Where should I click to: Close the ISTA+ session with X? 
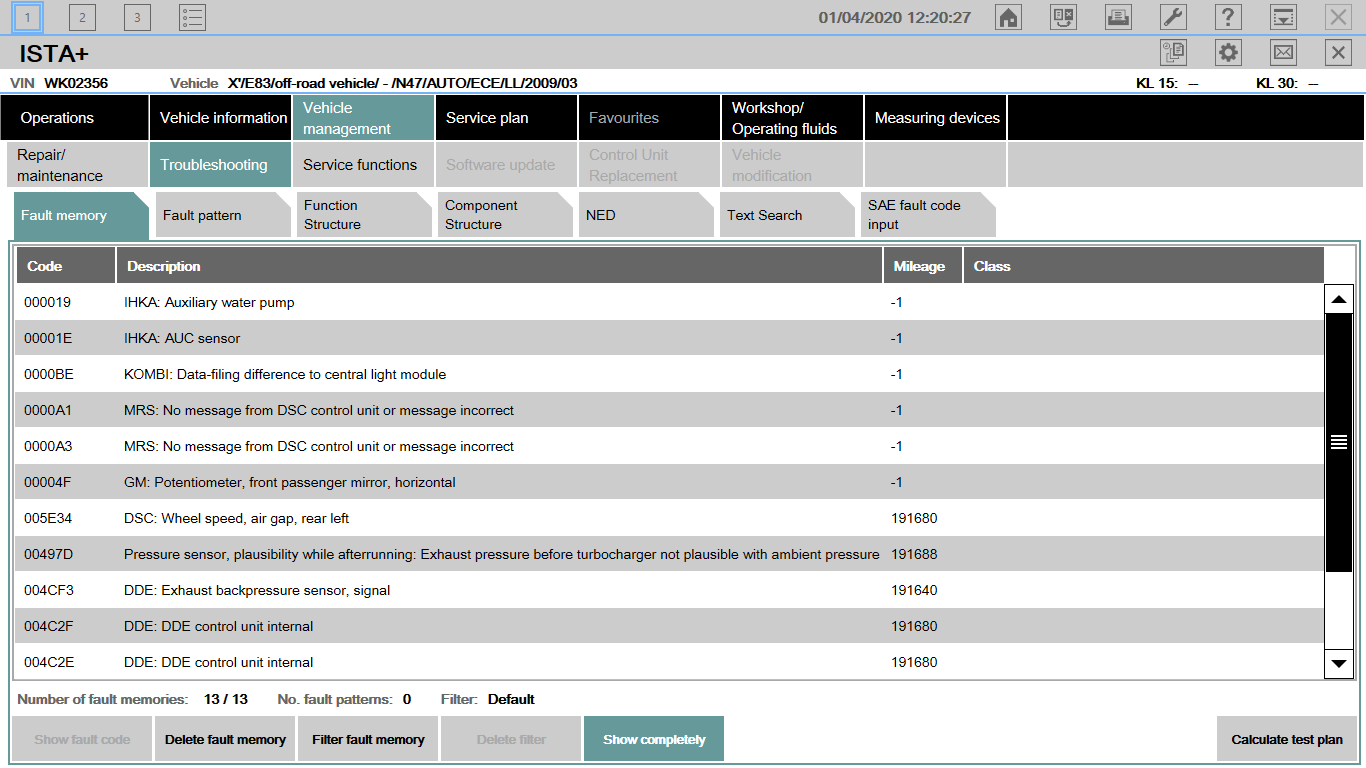point(1338,53)
